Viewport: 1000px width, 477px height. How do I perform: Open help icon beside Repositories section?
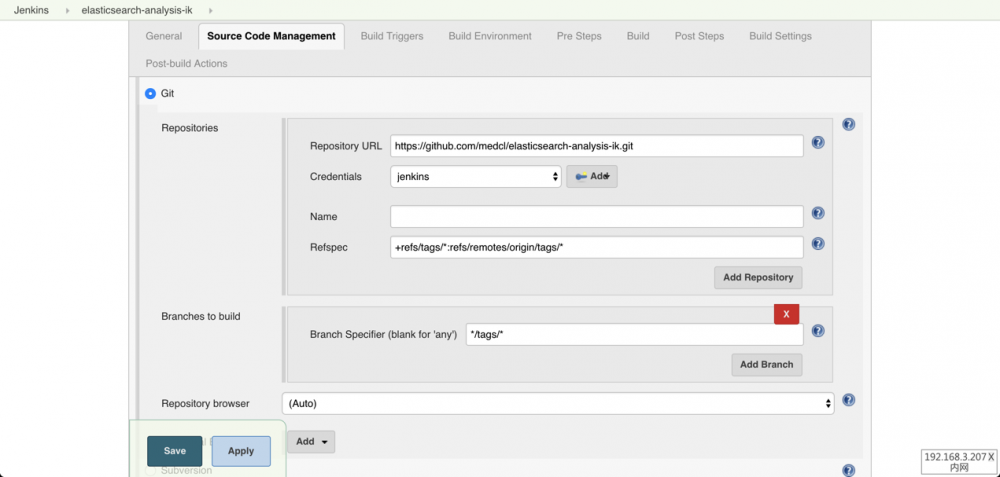[848, 125]
